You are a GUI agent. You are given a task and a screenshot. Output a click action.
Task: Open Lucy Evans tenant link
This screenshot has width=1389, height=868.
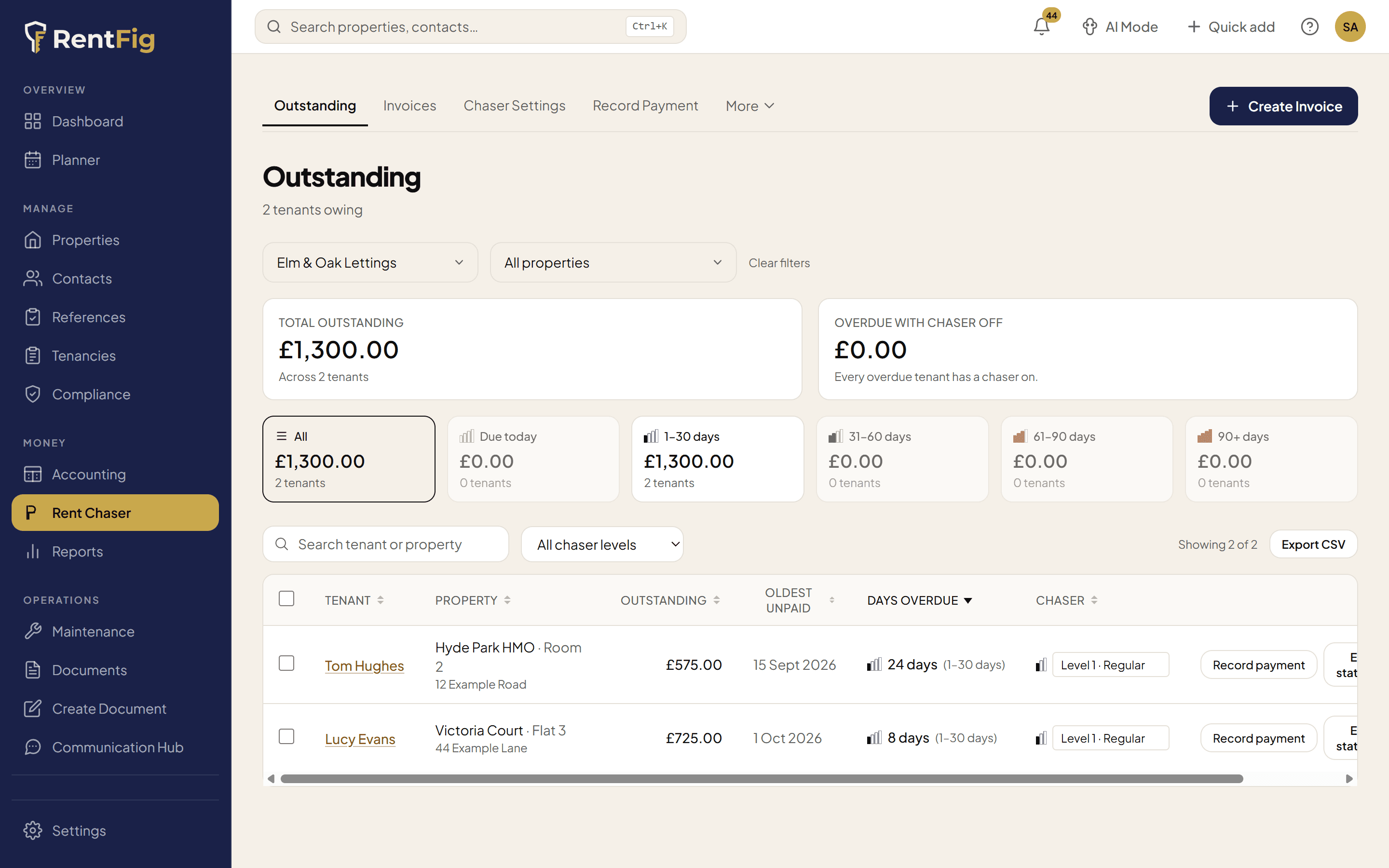[360, 739]
